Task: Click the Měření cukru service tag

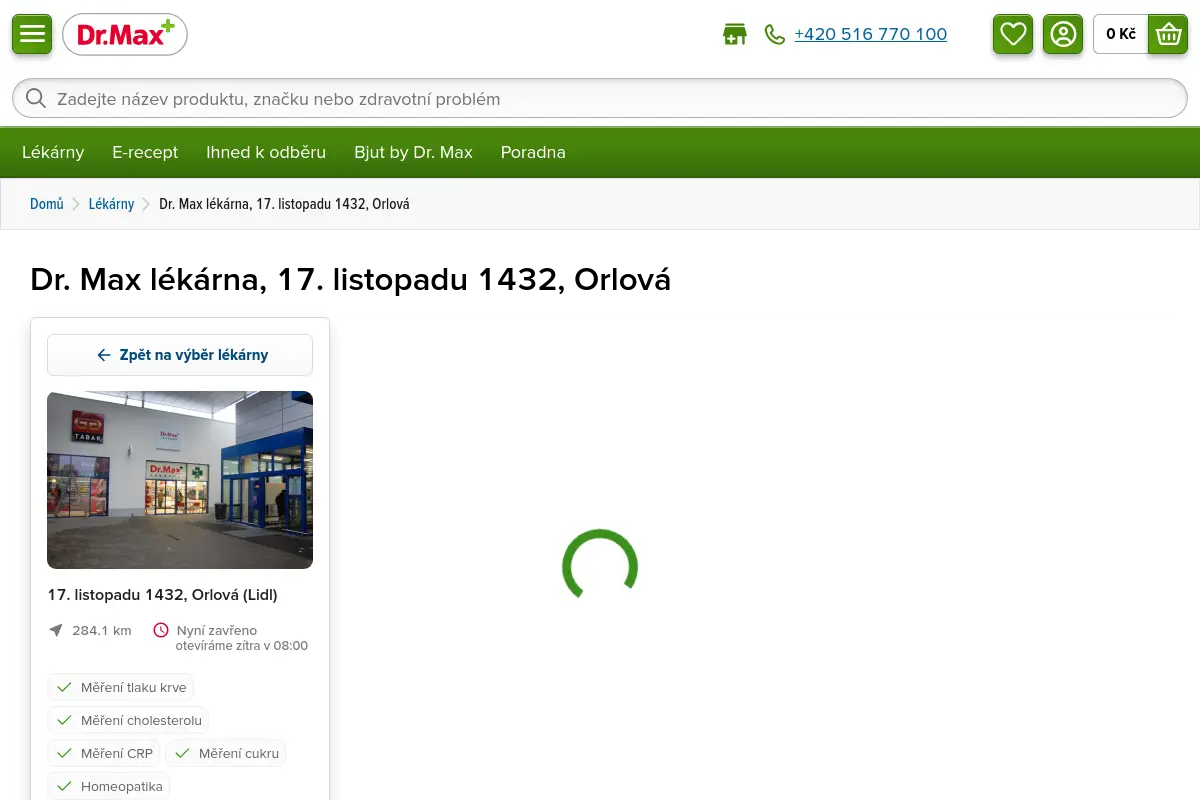Action: (x=226, y=753)
